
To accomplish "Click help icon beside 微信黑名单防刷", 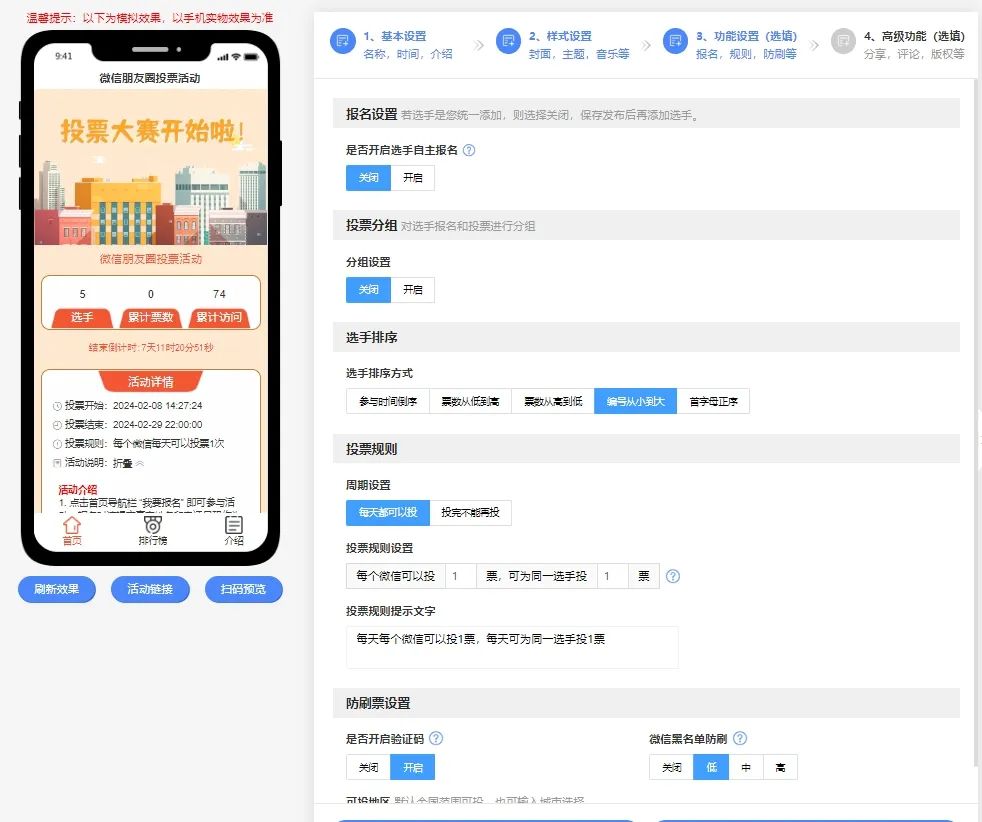I will (740, 739).
